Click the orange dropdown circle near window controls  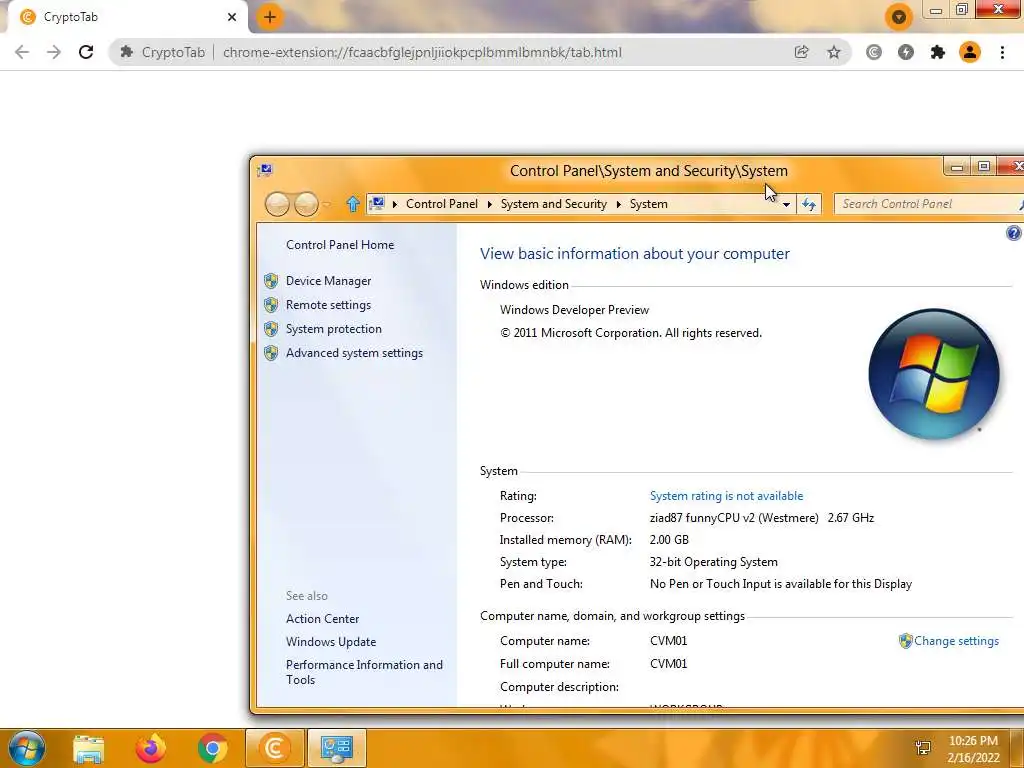899,17
